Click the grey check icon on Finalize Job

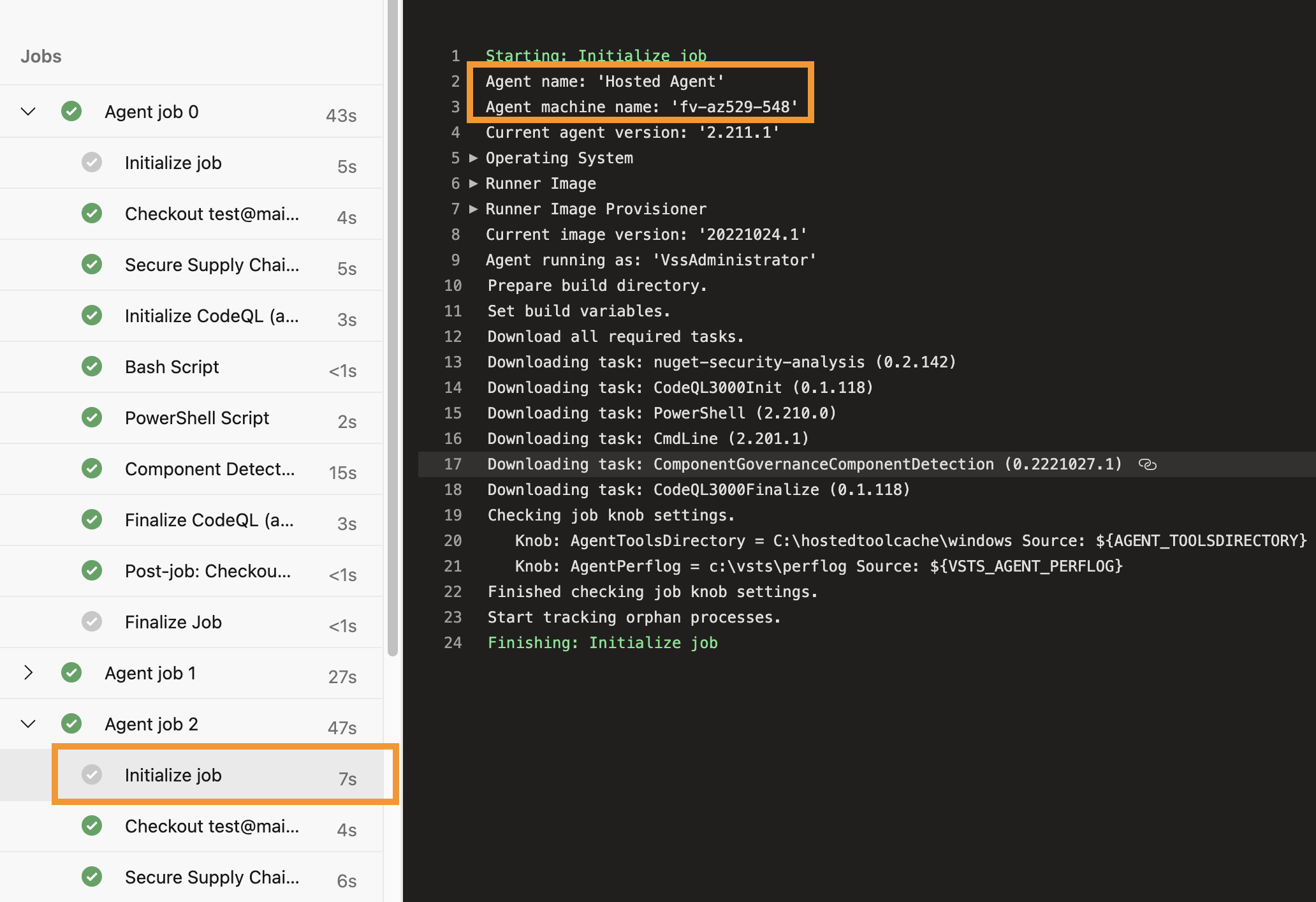[92, 621]
